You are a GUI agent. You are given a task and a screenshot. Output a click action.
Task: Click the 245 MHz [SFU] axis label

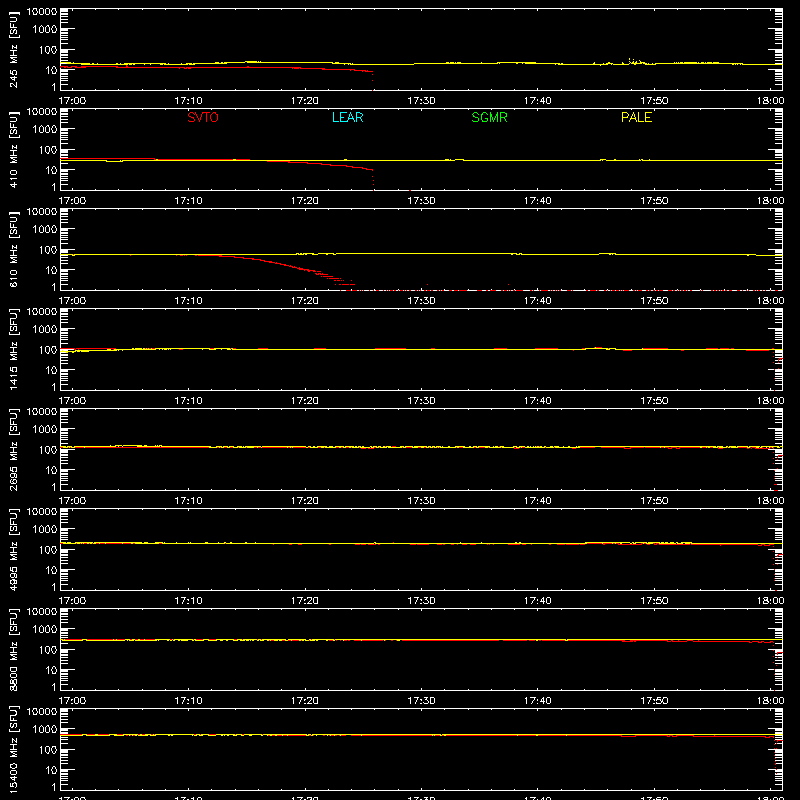tap(13, 50)
